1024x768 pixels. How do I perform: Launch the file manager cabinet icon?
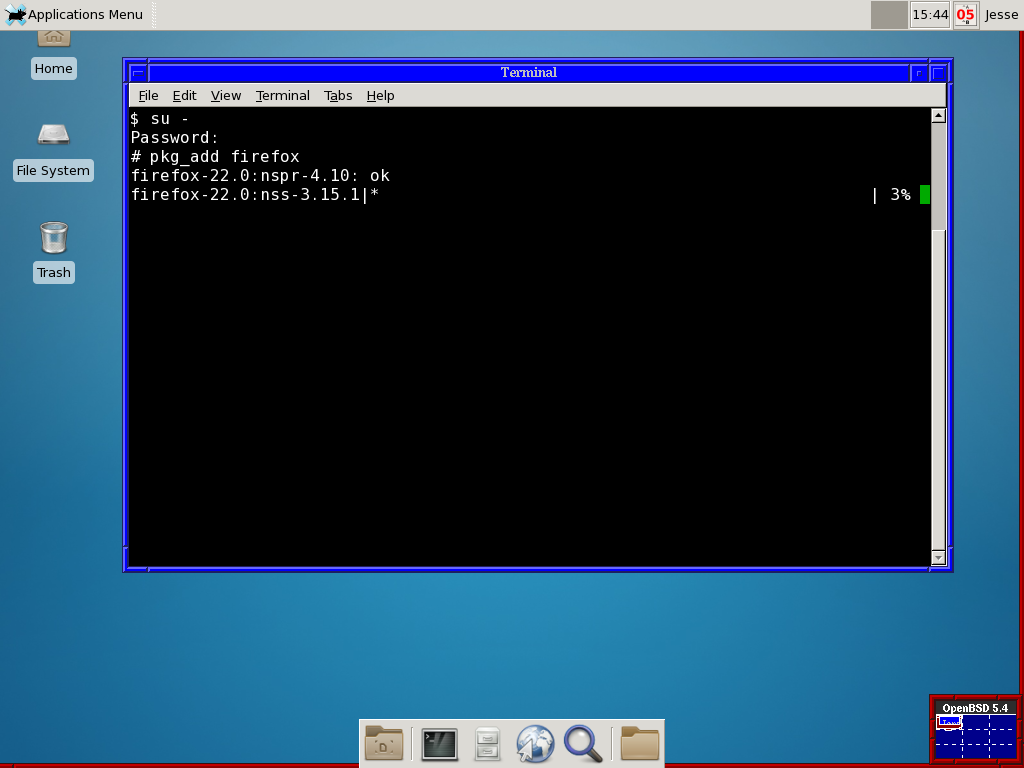[x=487, y=744]
